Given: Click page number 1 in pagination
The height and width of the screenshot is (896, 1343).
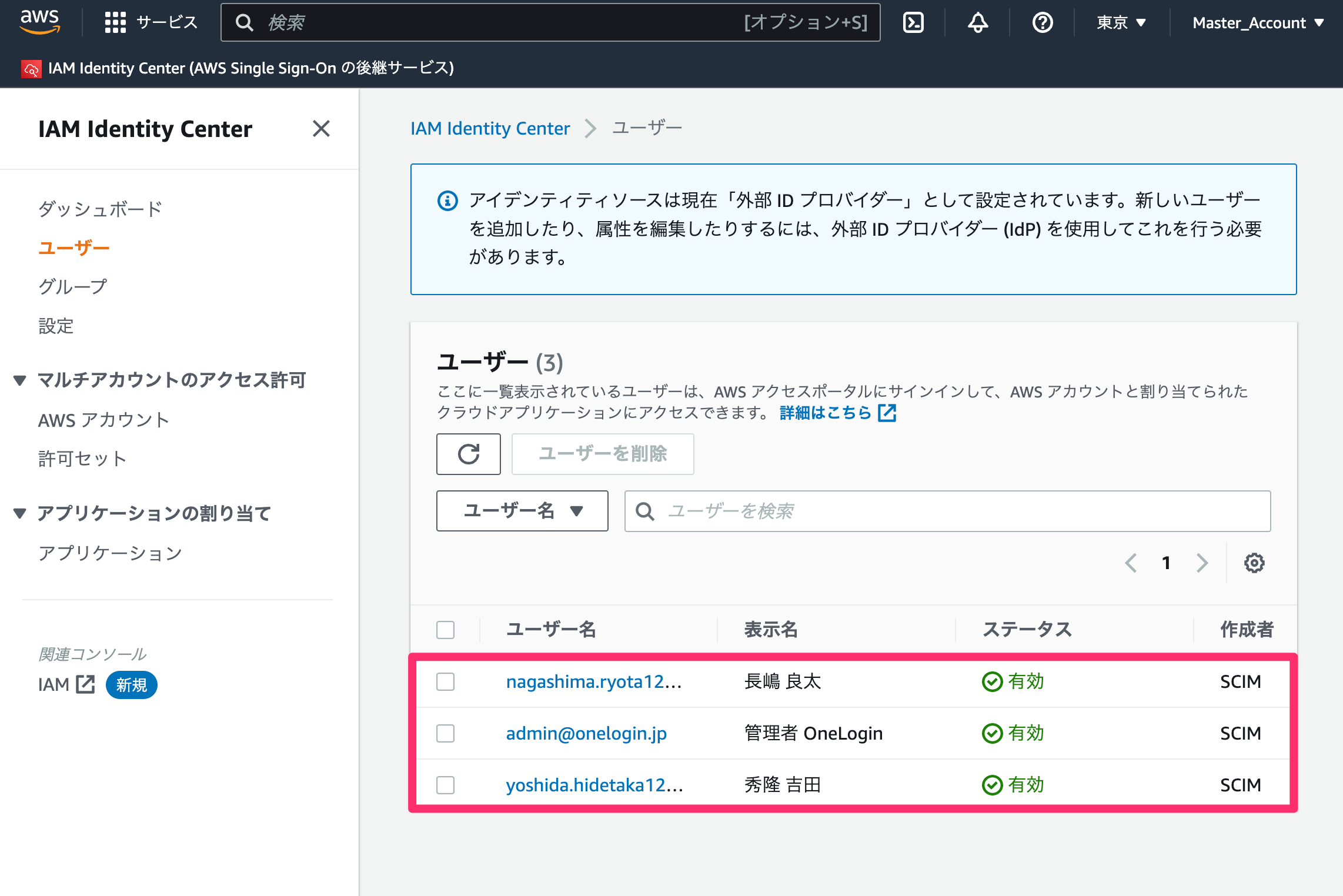Looking at the screenshot, I should coord(1166,563).
